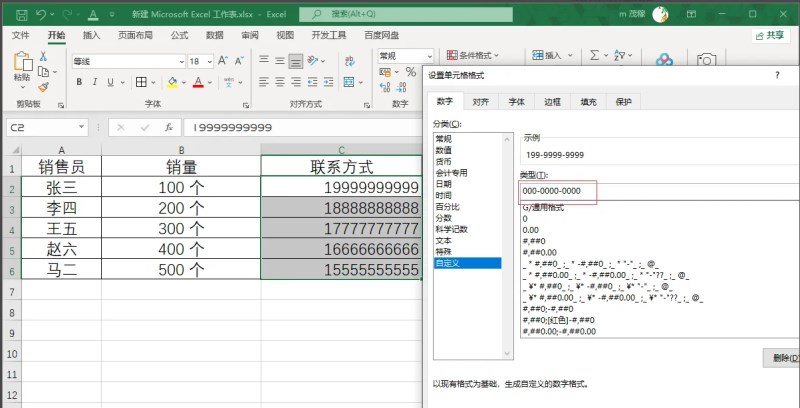Increase decimal places

(x=385, y=87)
